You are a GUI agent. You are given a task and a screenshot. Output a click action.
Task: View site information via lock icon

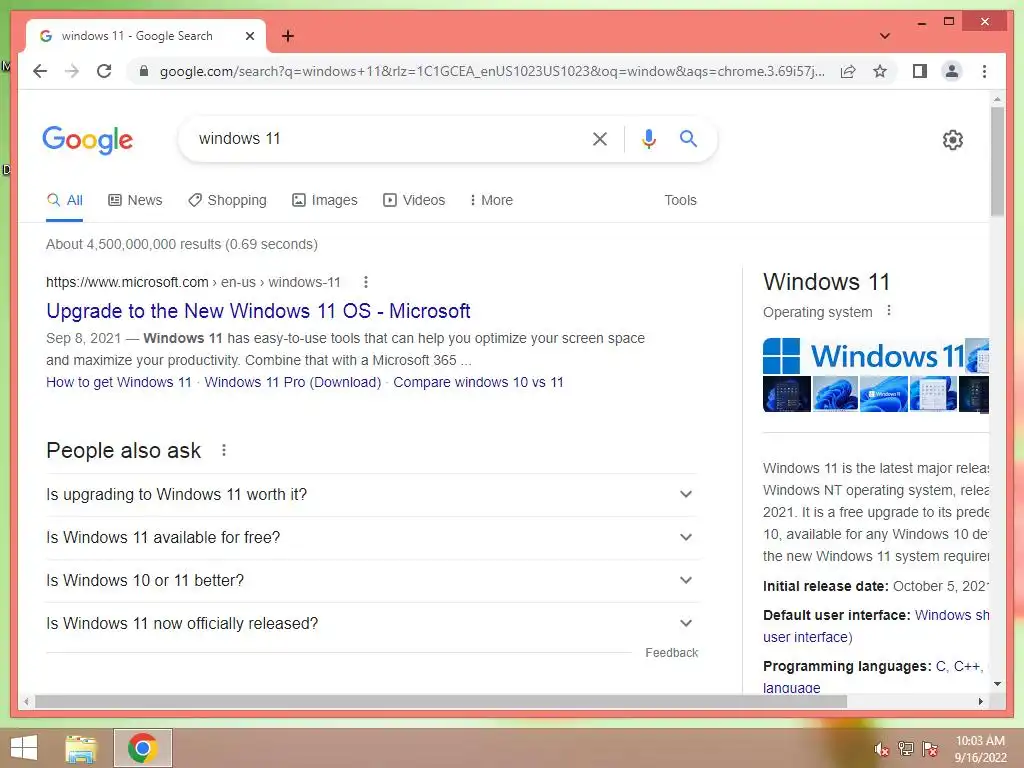click(x=144, y=71)
